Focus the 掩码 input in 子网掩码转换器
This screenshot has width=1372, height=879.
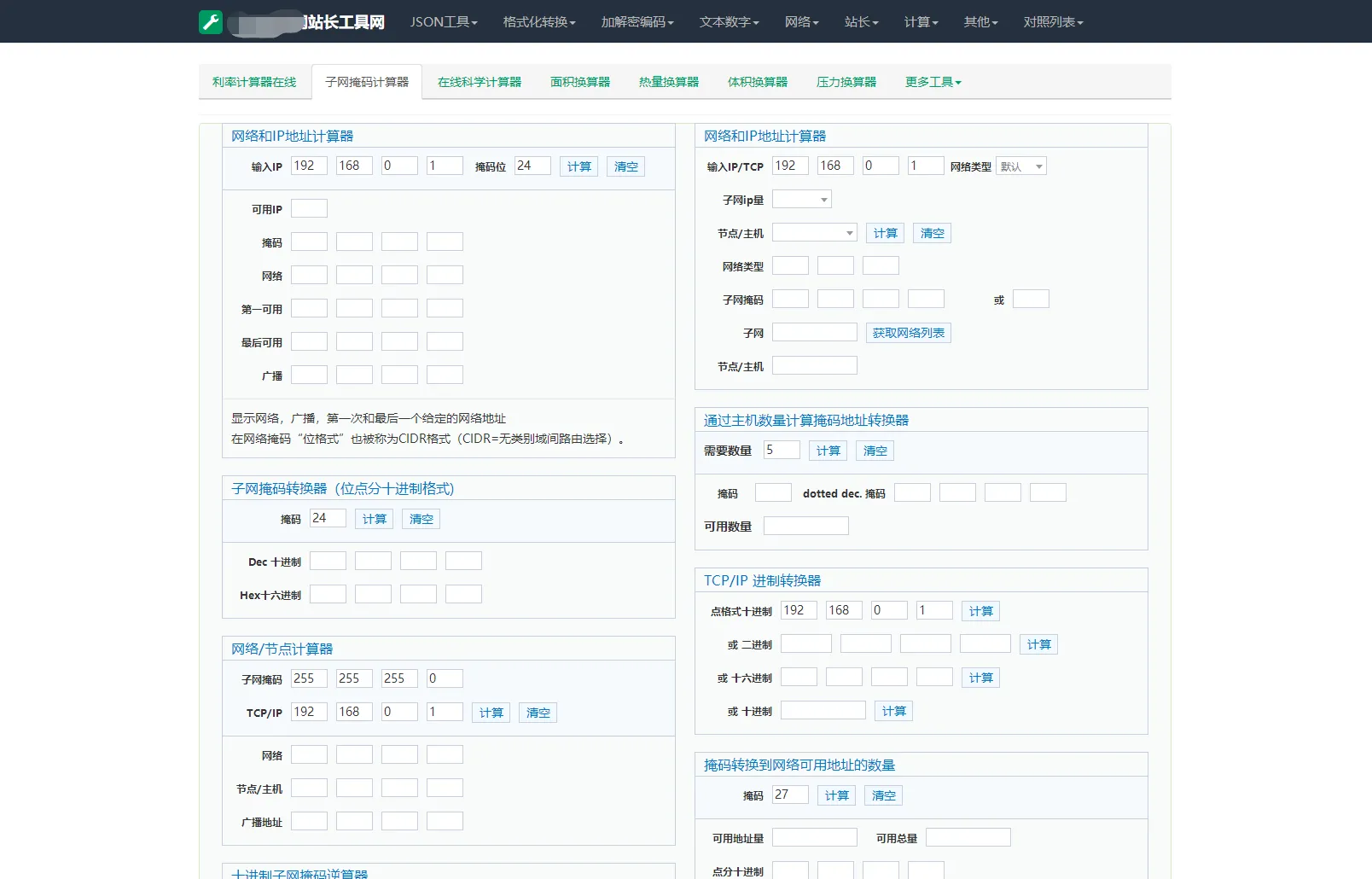click(328, 518)
